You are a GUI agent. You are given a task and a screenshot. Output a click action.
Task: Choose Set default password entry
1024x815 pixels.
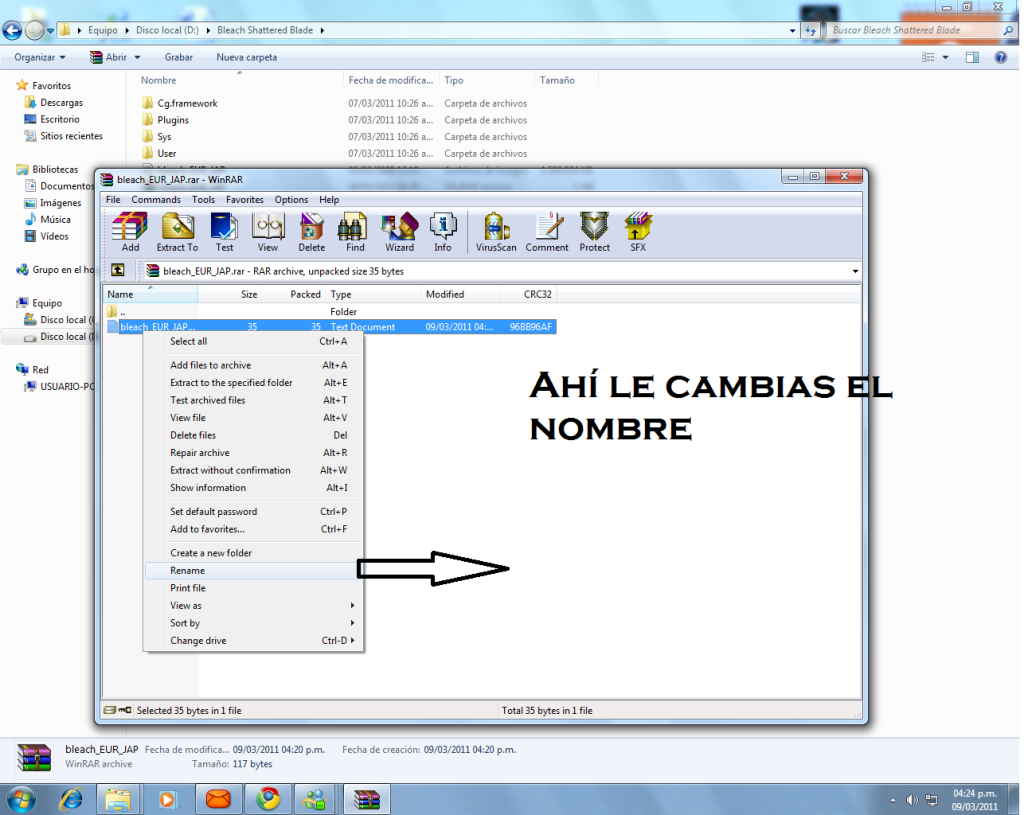tap(253, 511)
